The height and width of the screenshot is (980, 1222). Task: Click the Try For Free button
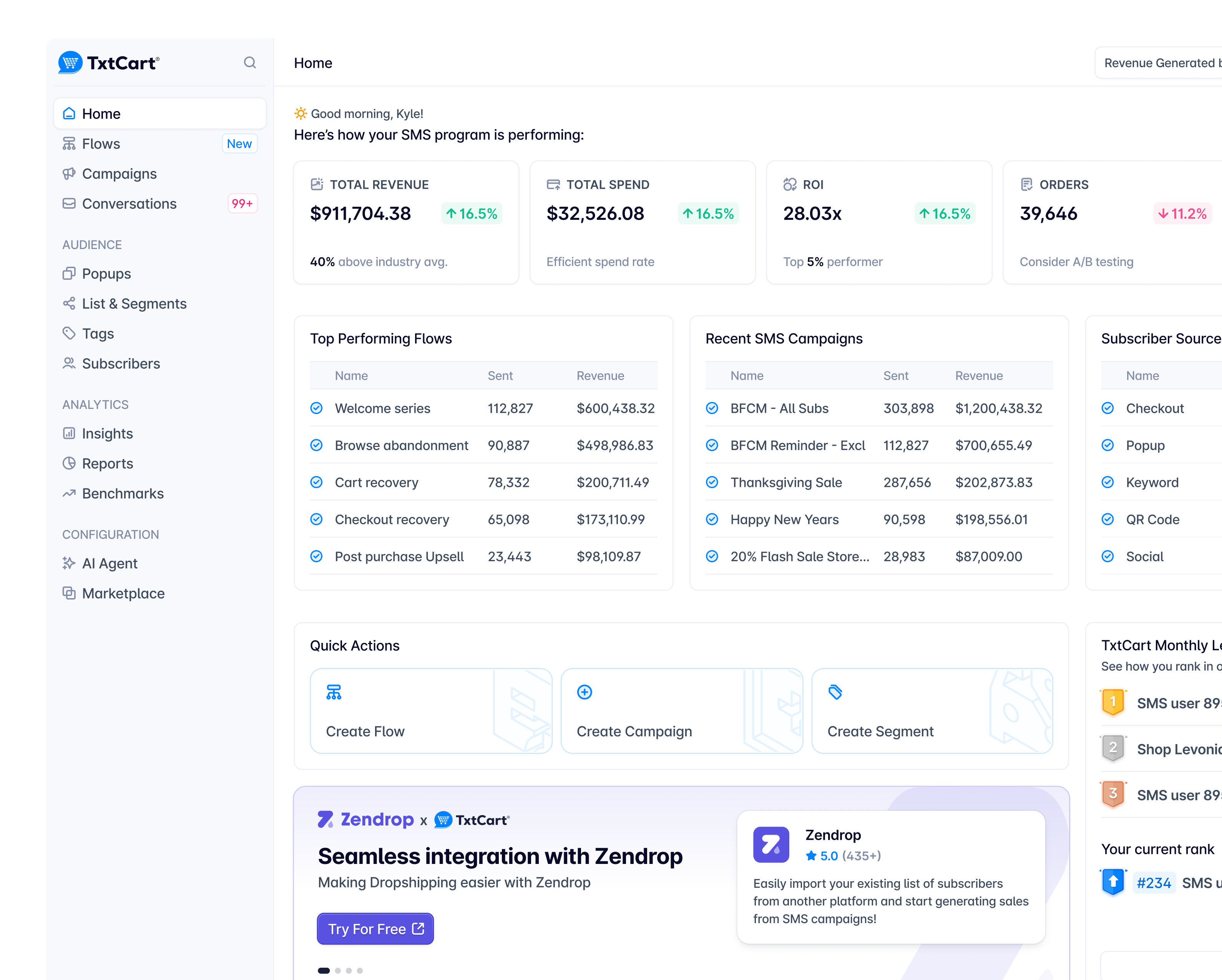point(375,929)
